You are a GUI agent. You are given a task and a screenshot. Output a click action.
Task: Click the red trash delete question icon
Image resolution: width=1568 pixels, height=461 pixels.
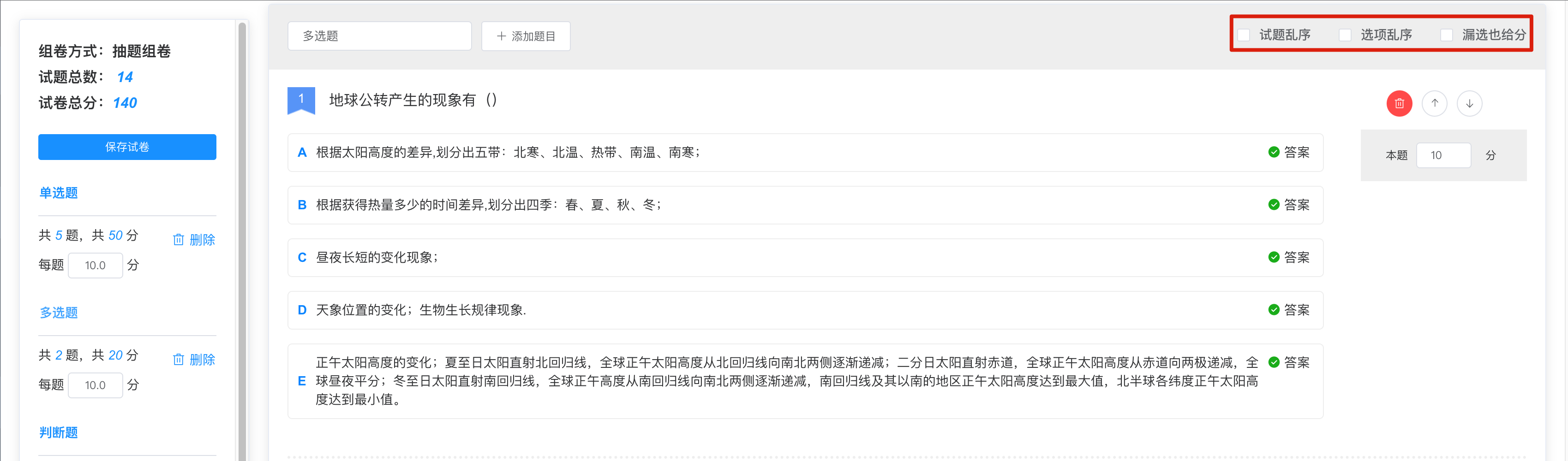click(1399, 103)
